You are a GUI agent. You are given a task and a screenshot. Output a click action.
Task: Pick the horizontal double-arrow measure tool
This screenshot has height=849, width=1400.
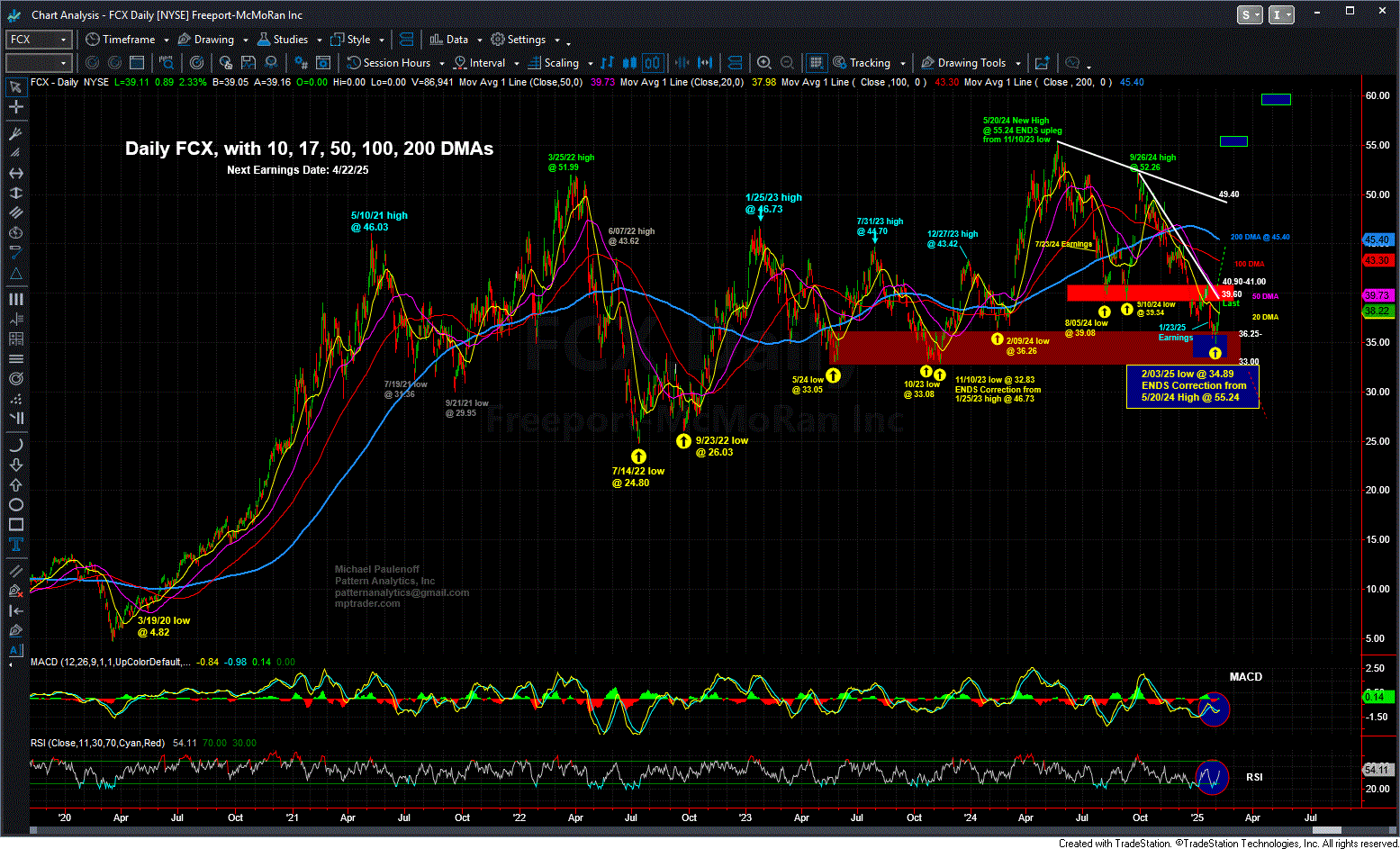[x=15, y=173]
